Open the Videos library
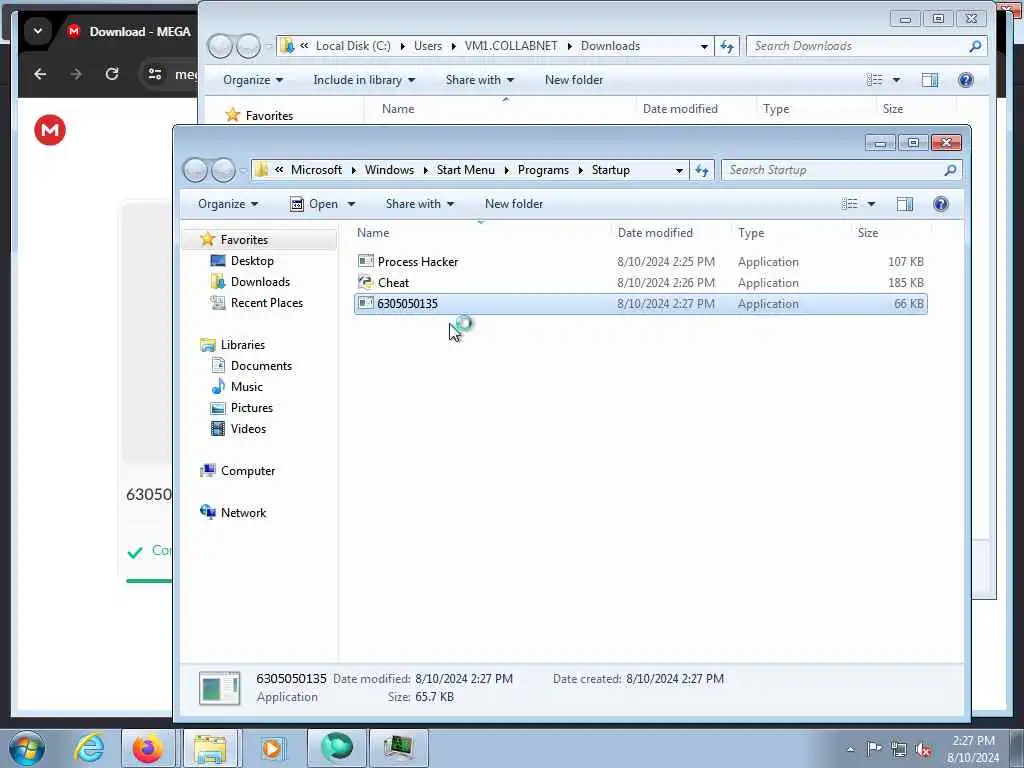Screen dimensions: 1024x768 point(248,428)
